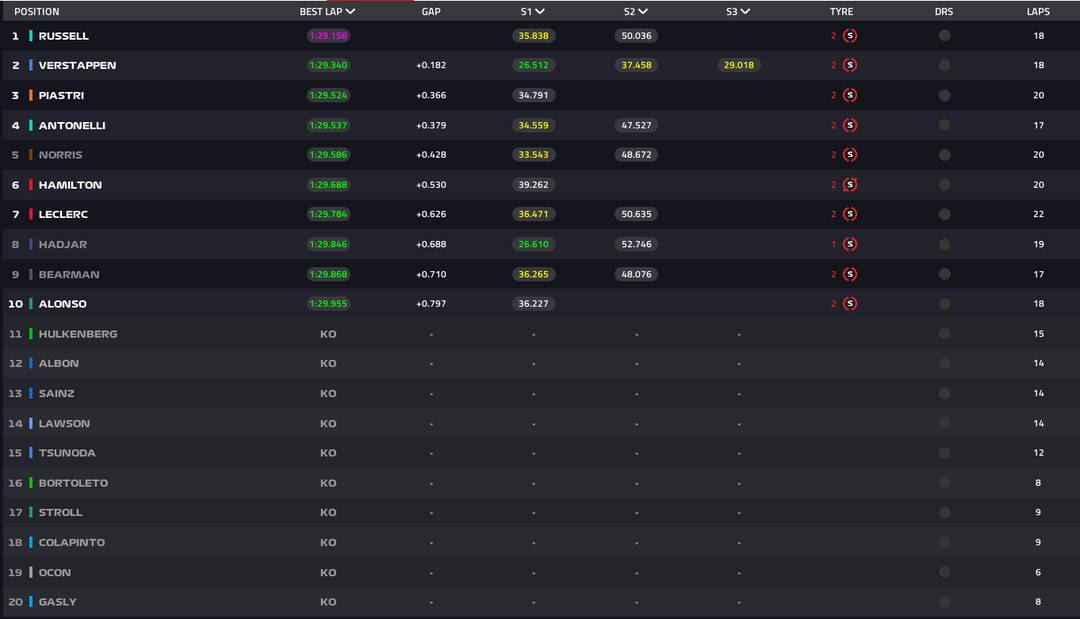The height and width of the screenshot is (619, 1080).
Task: Click Norris's soft tyre icon
Action: click(x=850, y=155)
